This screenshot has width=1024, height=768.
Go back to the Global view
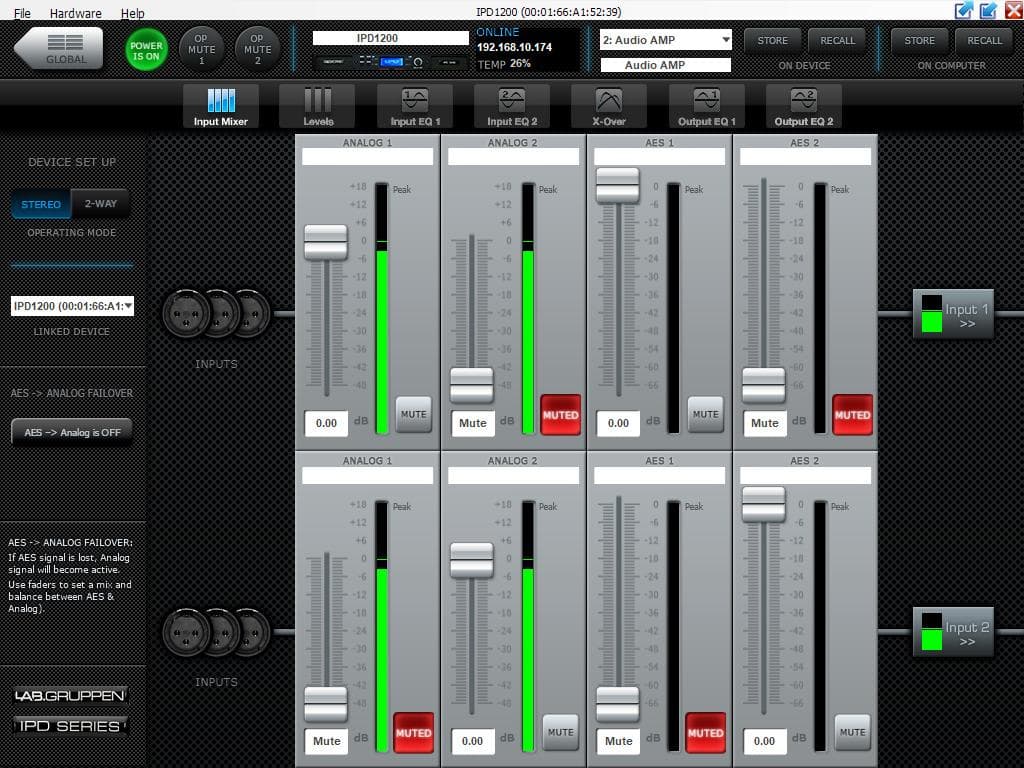[x=59, y=48]
